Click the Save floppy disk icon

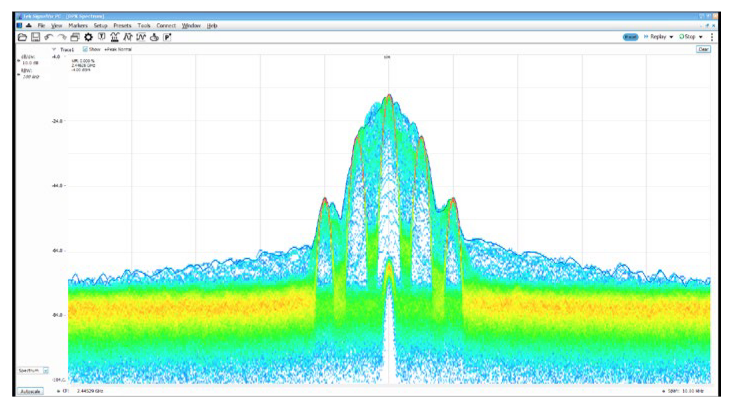(34, 37)
